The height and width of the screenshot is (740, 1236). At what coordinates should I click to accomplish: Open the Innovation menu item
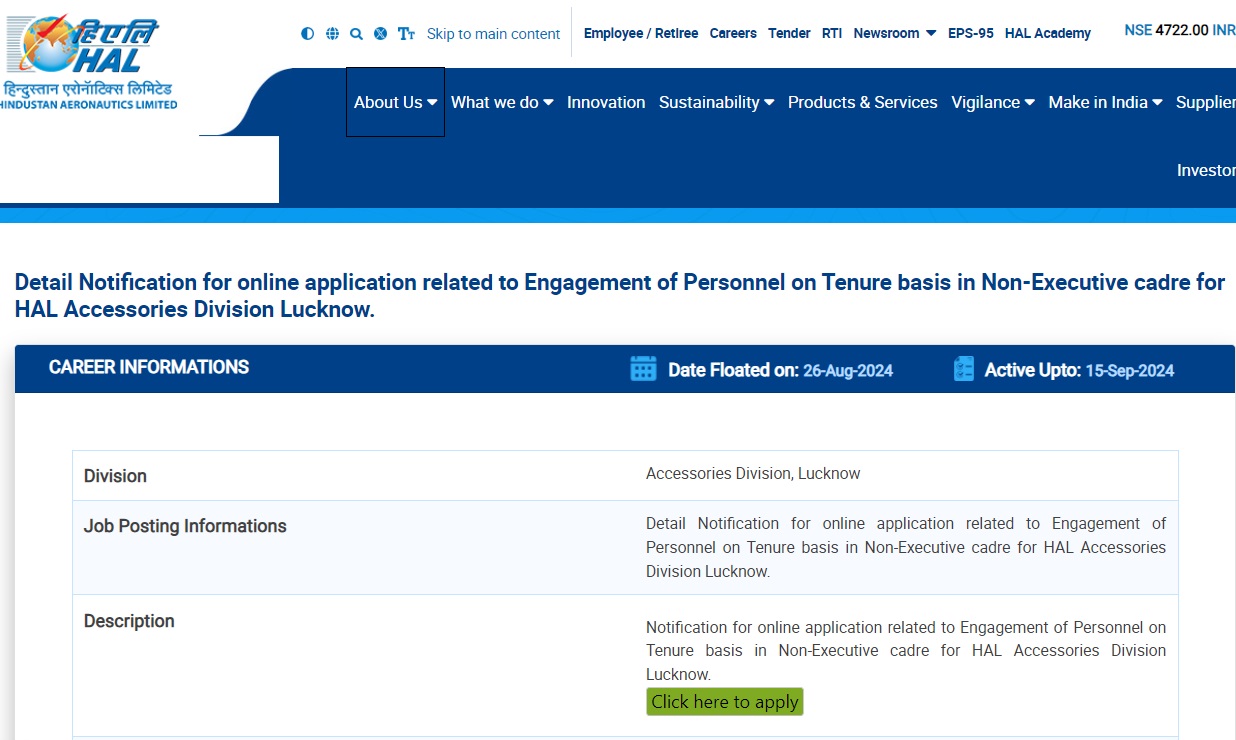(606, 102)
